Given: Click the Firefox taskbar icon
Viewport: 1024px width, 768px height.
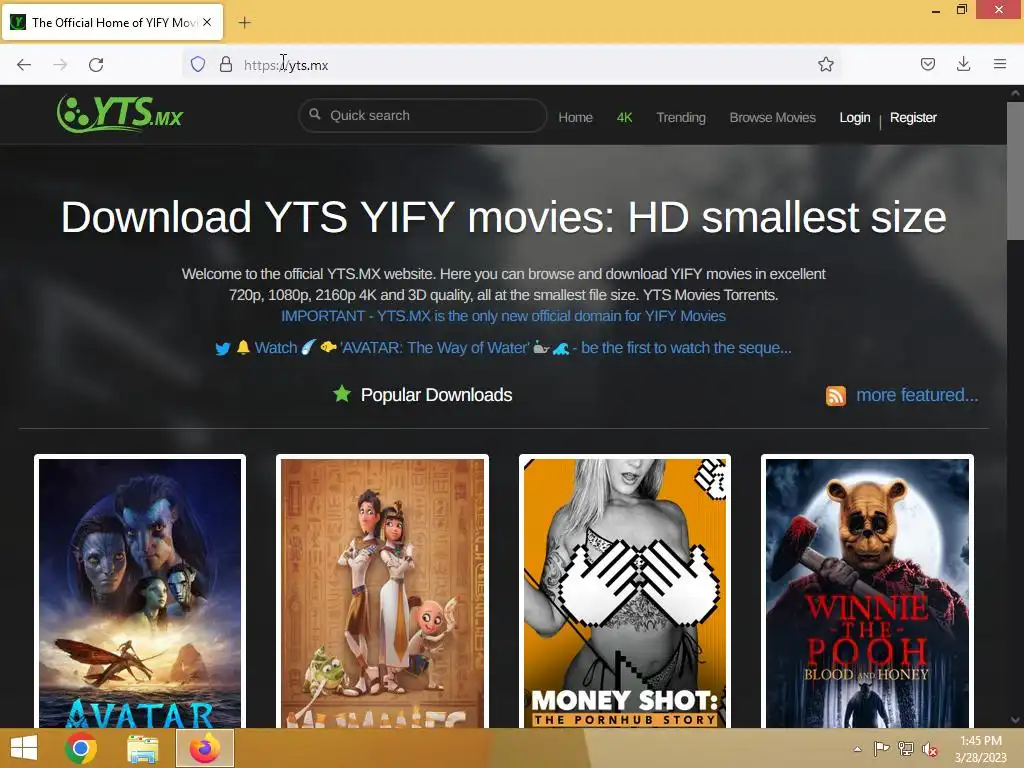Looking at the screenshot, I should pyautogui.click(x=204, y=748).
